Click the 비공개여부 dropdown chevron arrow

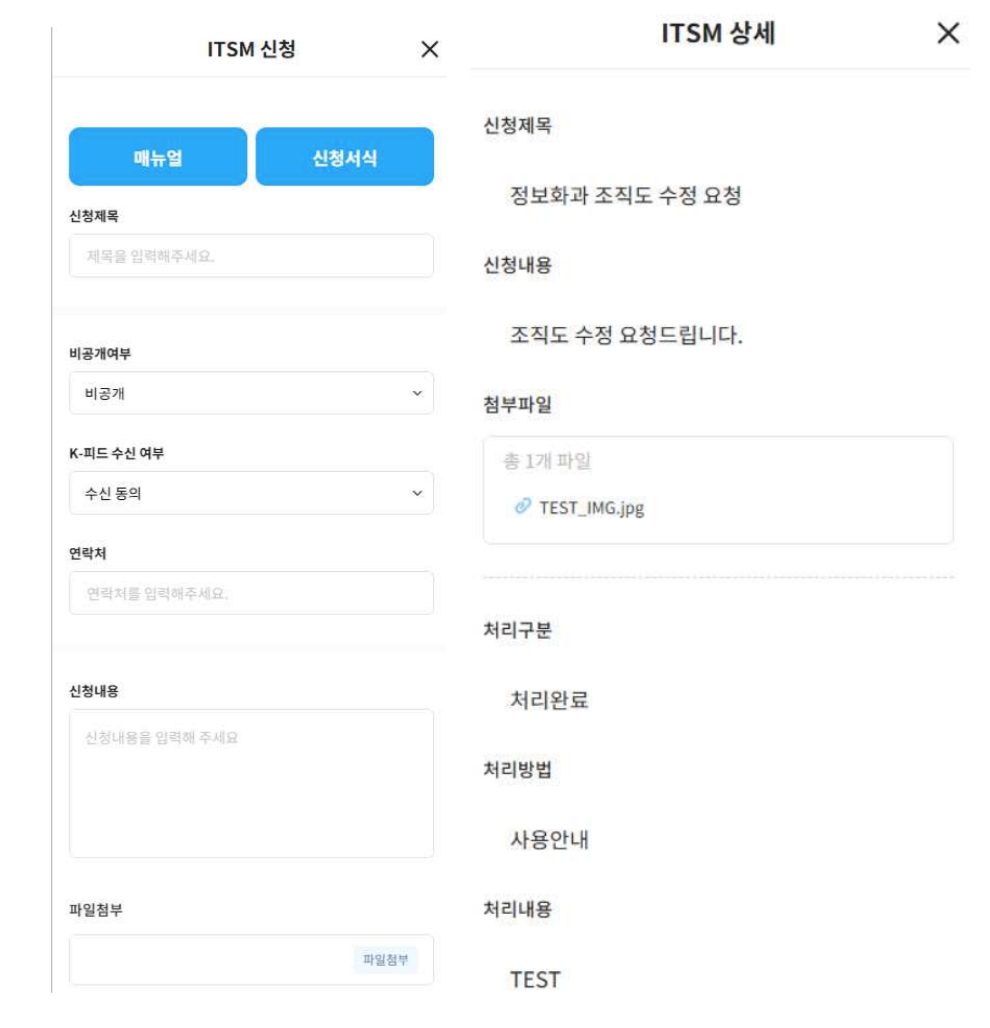pos(417,393)
